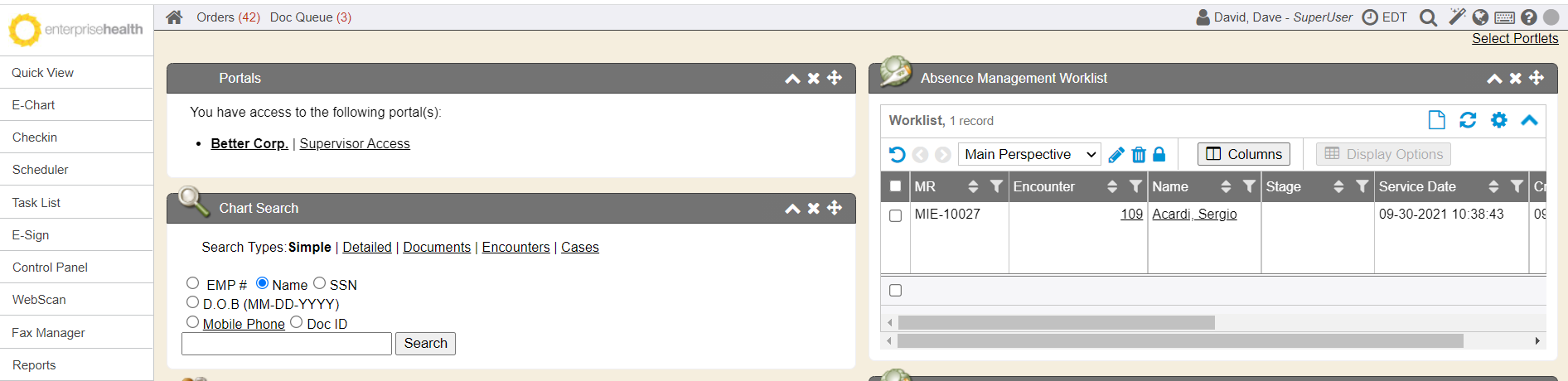This screenshot has height=381, width=1568.
Task: Open the Orders (42) menu item
Action: pos(228,17)
